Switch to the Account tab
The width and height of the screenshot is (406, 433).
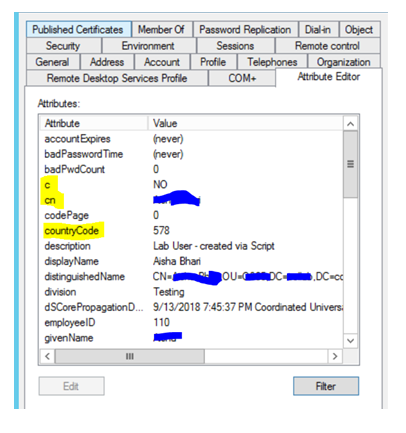click(162, 62)
